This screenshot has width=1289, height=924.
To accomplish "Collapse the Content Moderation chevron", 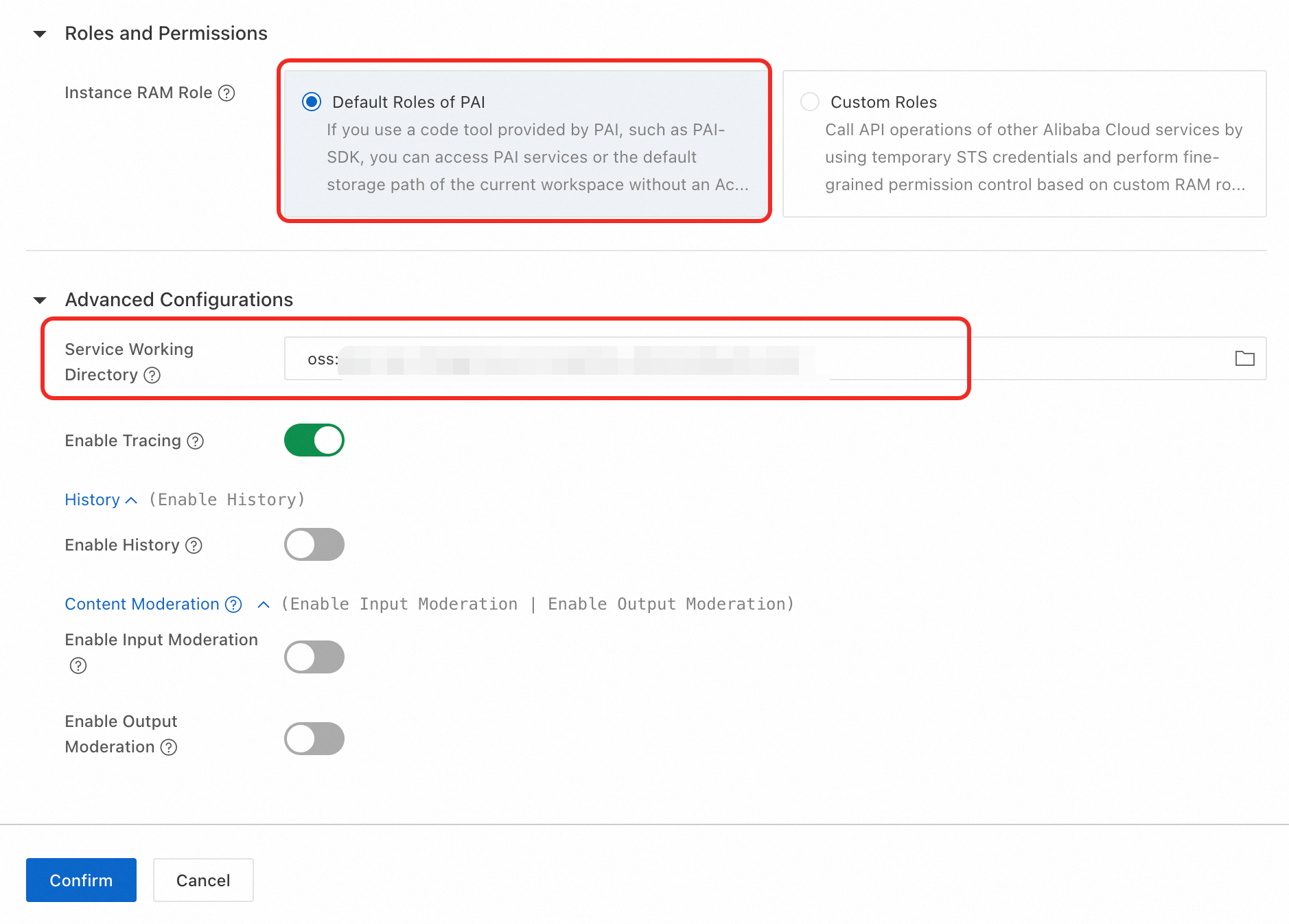I will pyautogui.click(x=264, y=605).
